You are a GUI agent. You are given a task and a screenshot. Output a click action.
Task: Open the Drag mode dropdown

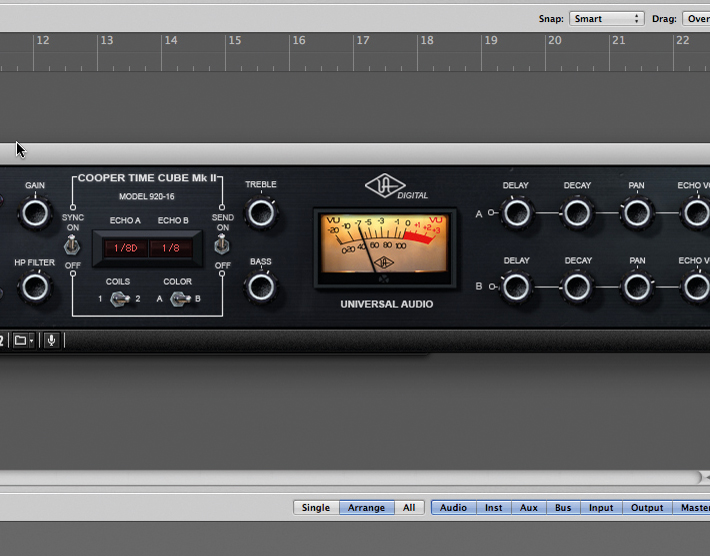pos(696,19)
